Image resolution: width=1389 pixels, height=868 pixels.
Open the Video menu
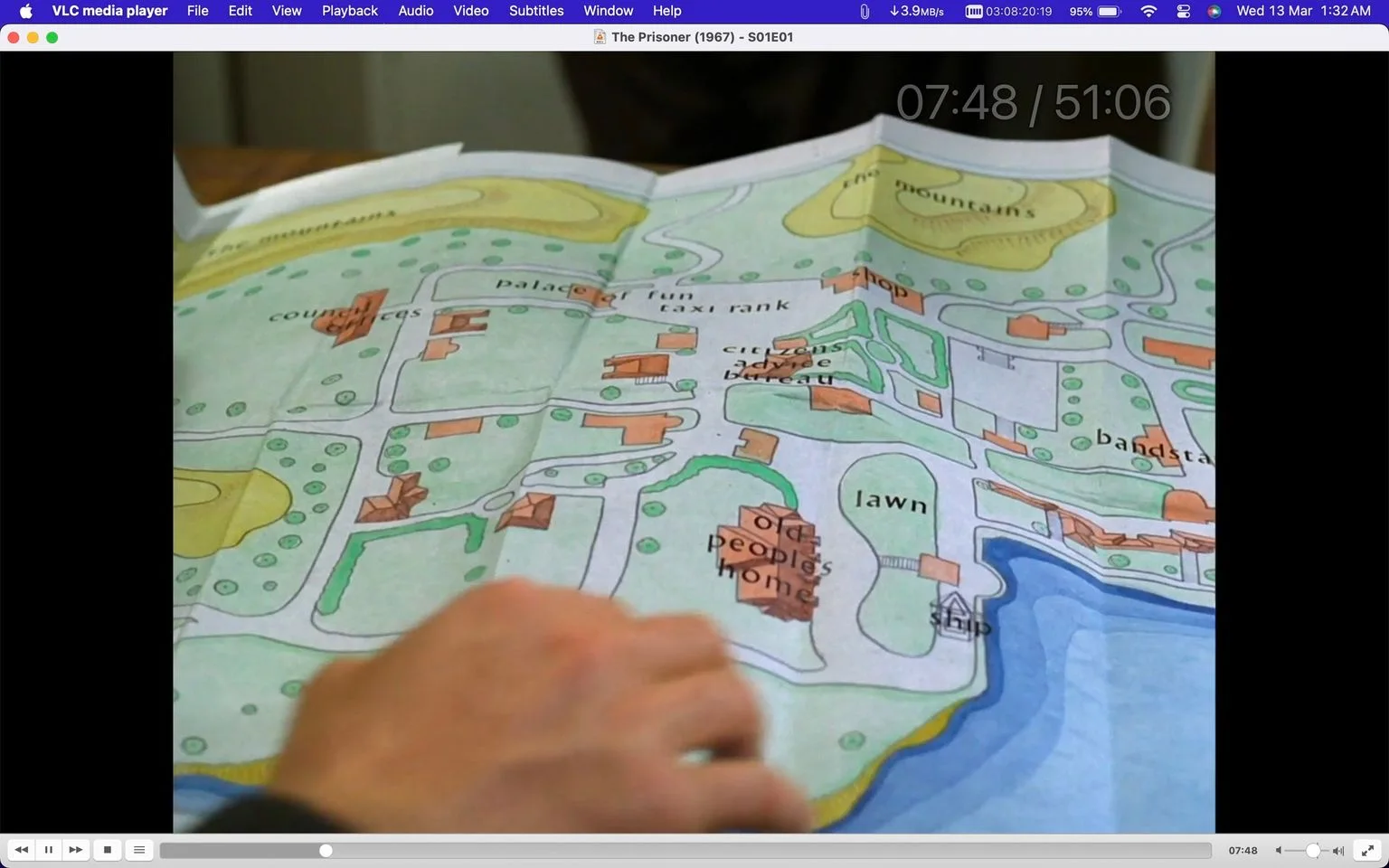(x=471, y=11)
